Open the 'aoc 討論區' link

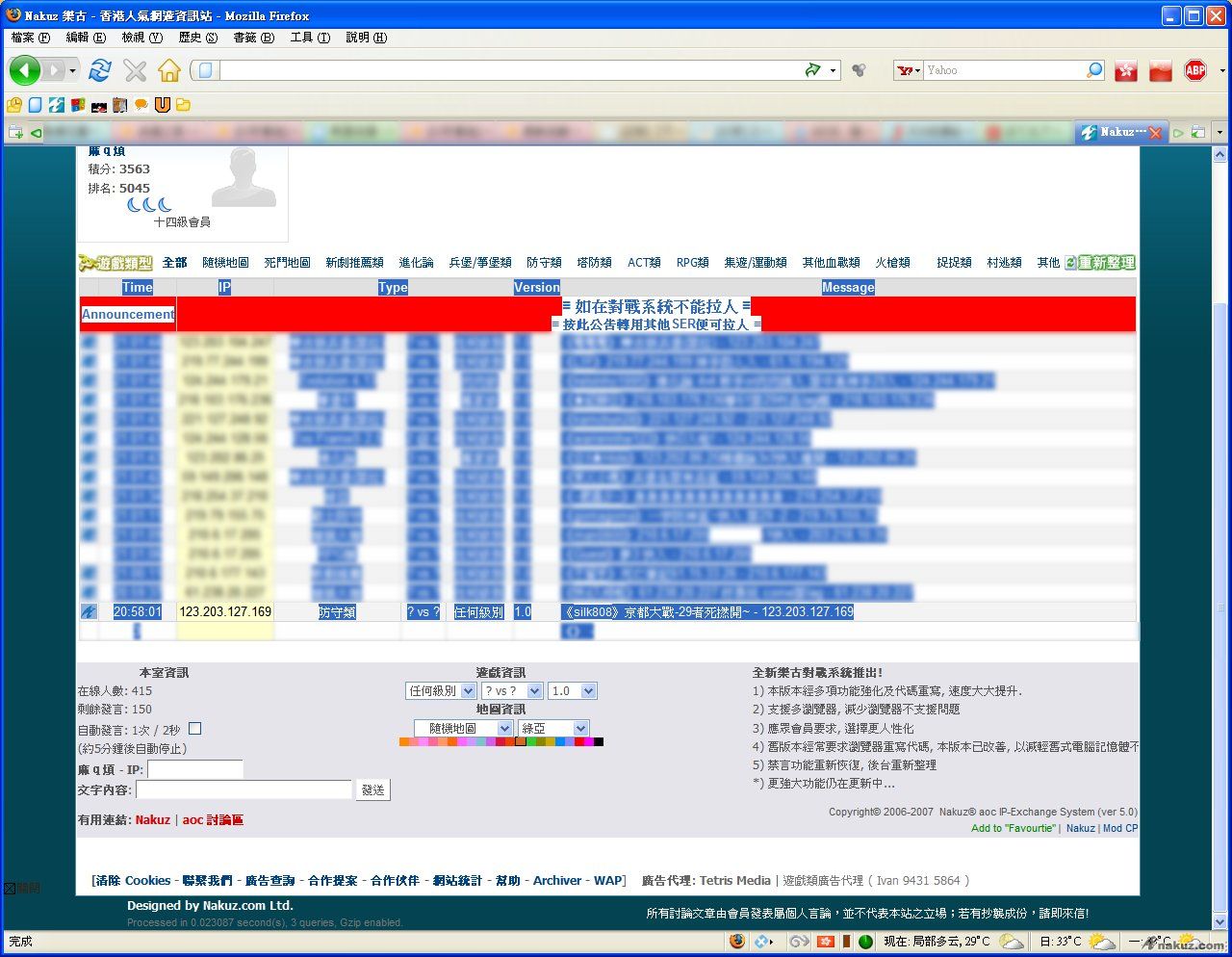click(x=213, y=820)
